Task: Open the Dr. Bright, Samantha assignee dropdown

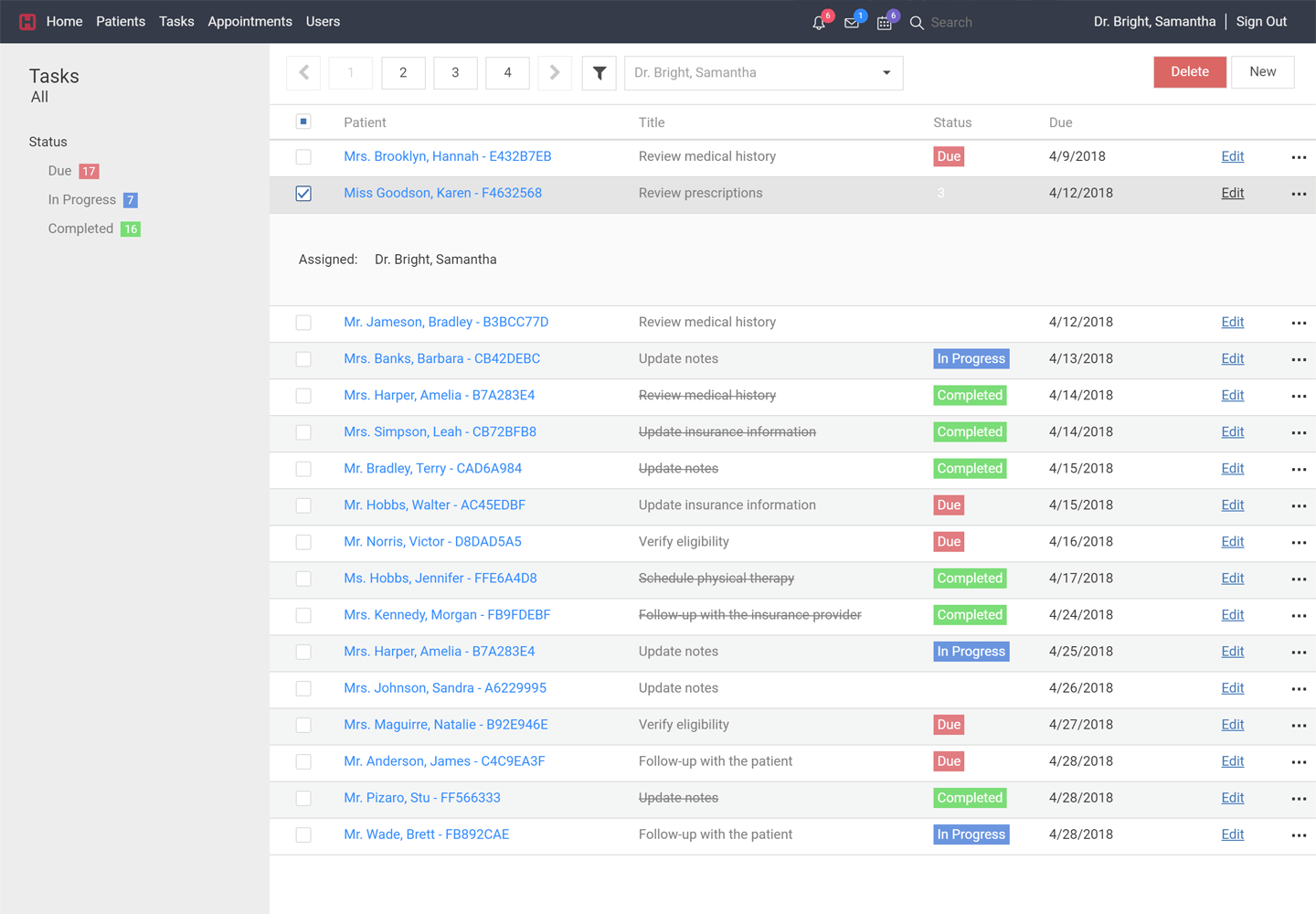Action: (763, 73)
